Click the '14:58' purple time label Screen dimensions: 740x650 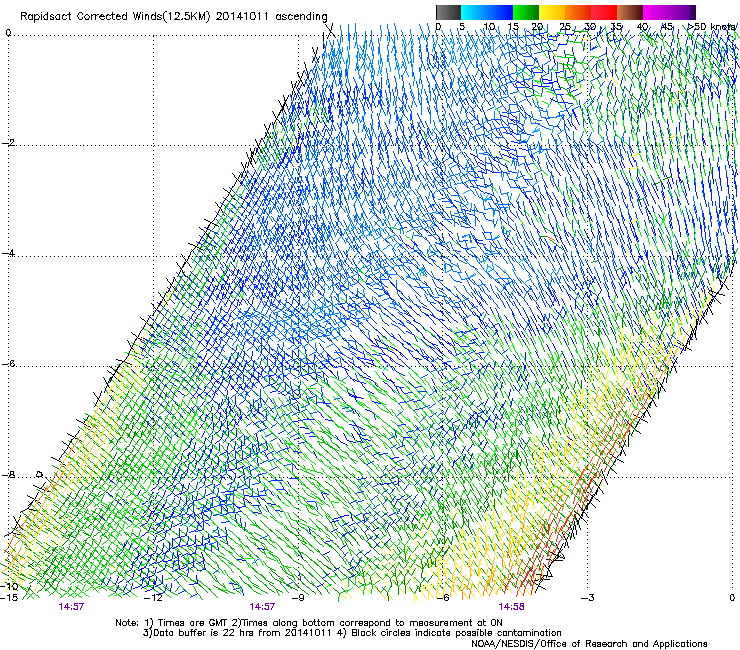pos(512,607)
